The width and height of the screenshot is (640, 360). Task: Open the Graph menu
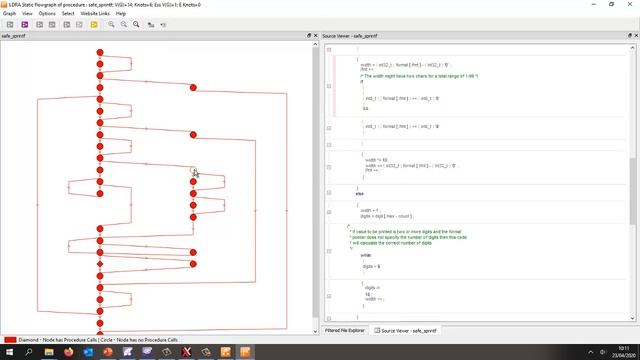pos(9,13)
